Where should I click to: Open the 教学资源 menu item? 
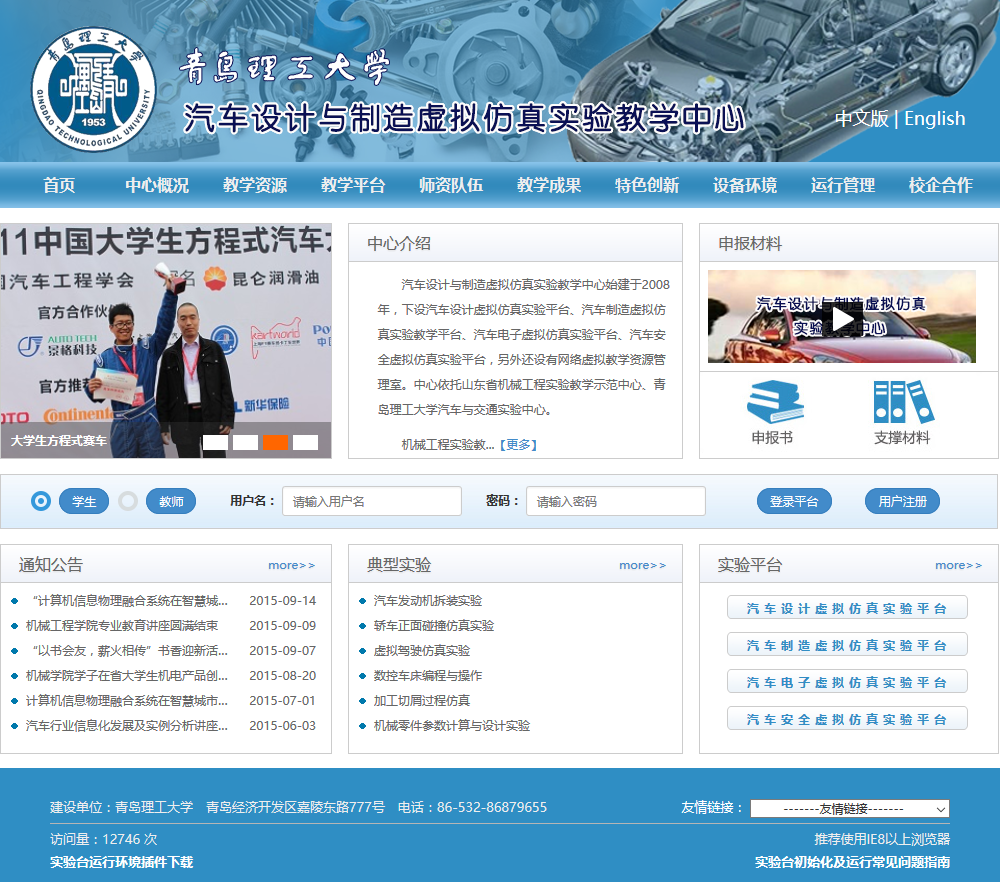(x=255, y=185)
